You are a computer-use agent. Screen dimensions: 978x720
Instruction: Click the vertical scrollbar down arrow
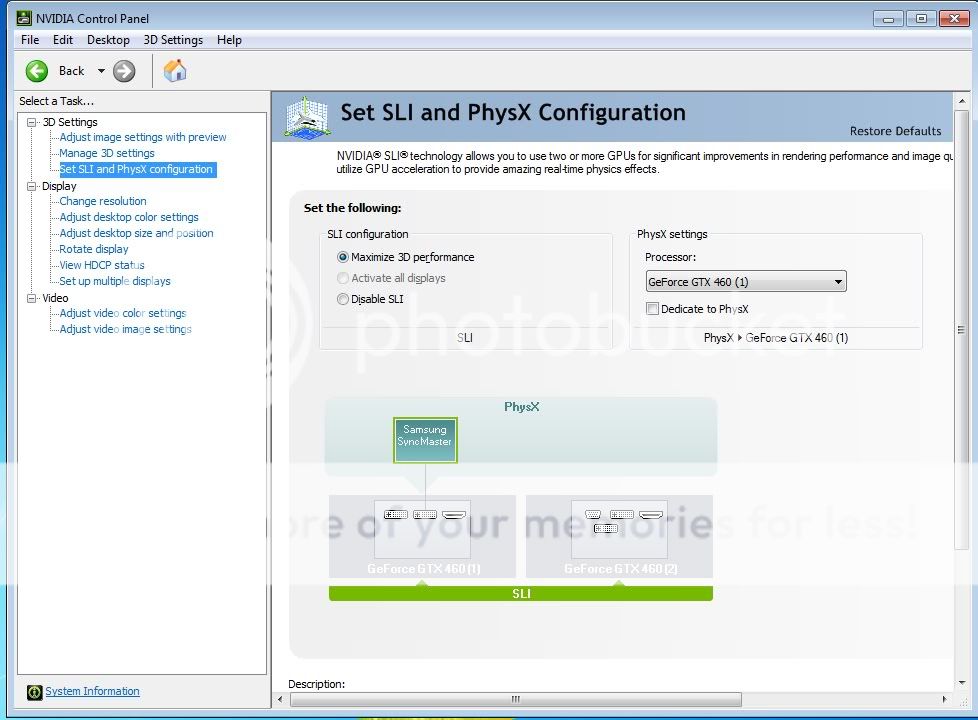961,683
